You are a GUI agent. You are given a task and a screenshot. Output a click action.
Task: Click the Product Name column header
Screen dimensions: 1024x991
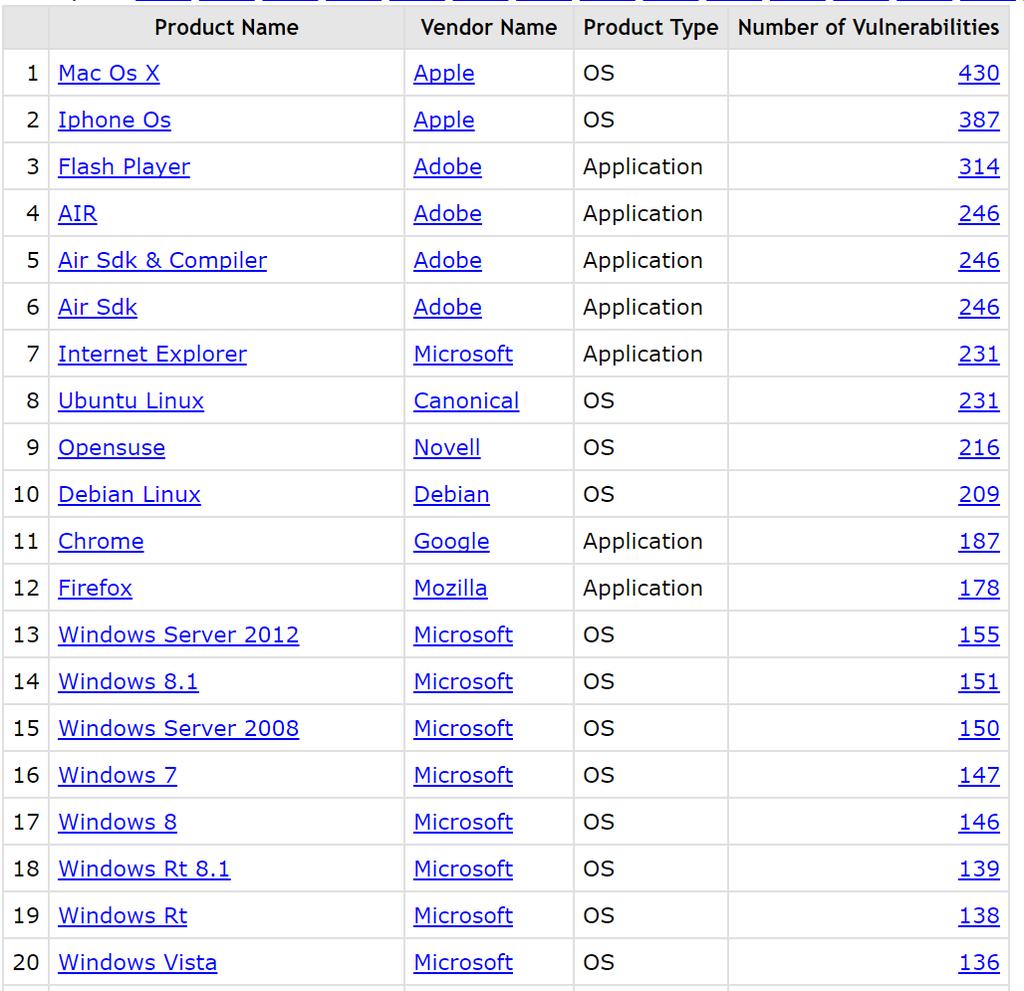tap(227, 27)
